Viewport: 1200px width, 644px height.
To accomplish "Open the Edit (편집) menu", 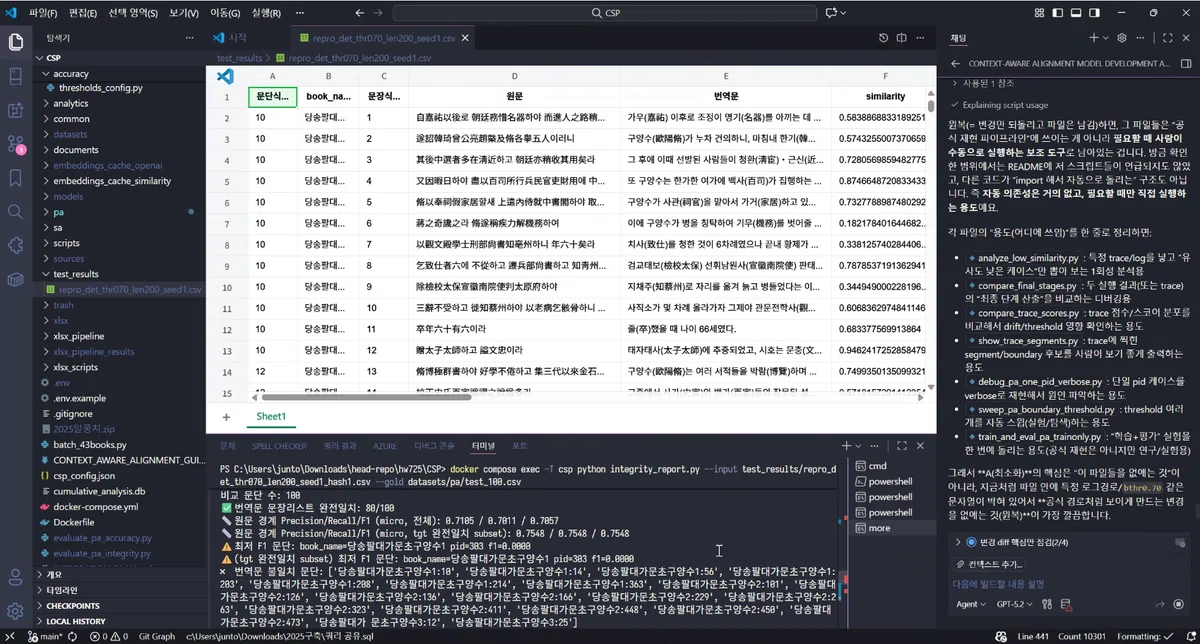I will [83, 13].
